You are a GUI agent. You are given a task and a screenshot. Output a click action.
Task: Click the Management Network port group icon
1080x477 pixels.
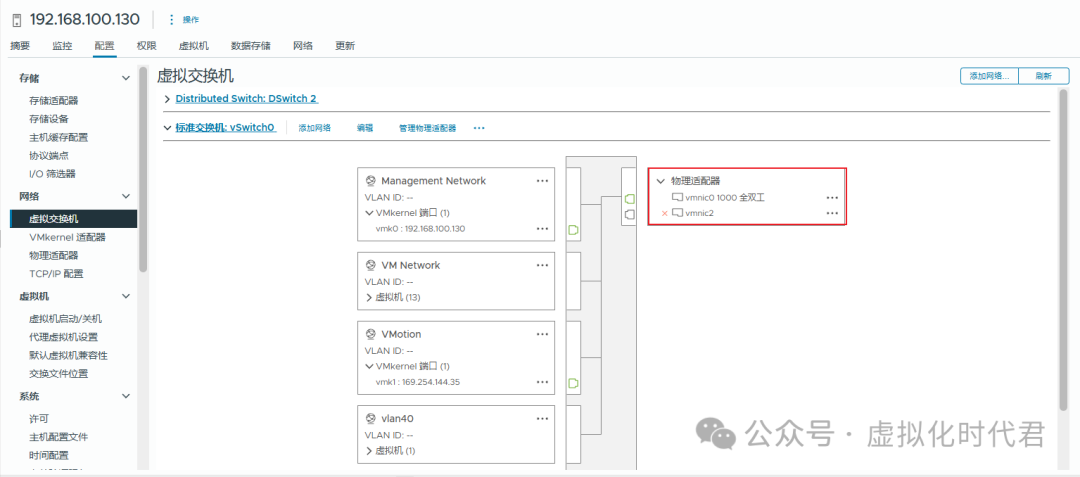point(371,181)
